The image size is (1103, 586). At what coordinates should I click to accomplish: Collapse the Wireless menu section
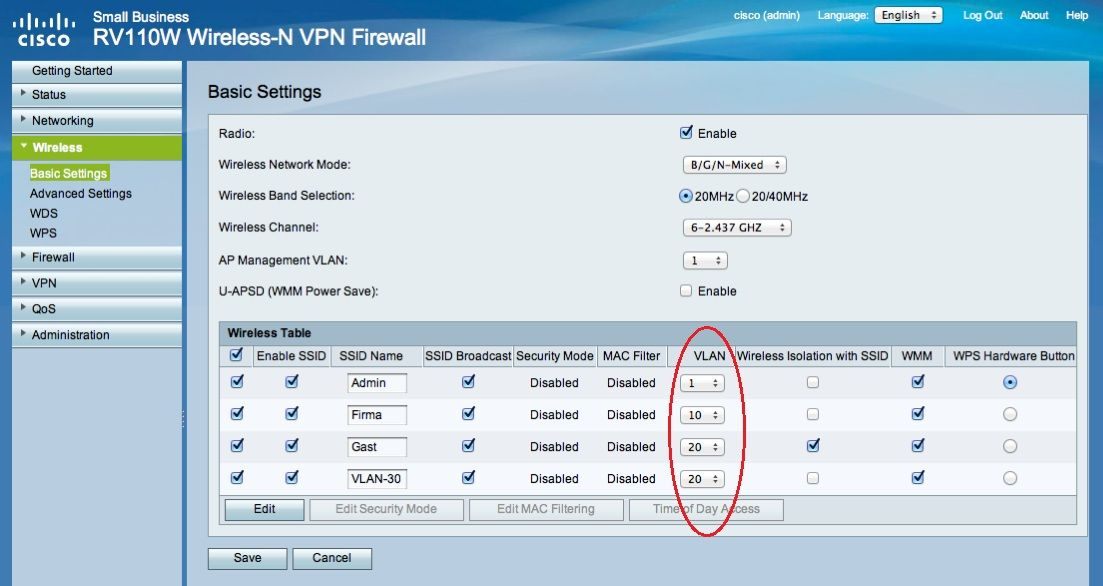click(x=97, y=147)
